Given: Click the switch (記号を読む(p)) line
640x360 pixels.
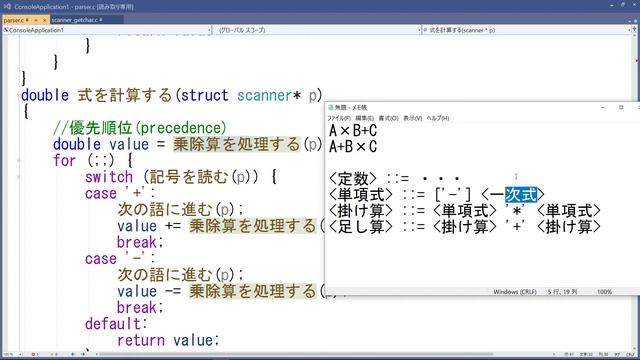Looking at the screenshot, I should tap(181, 177).
